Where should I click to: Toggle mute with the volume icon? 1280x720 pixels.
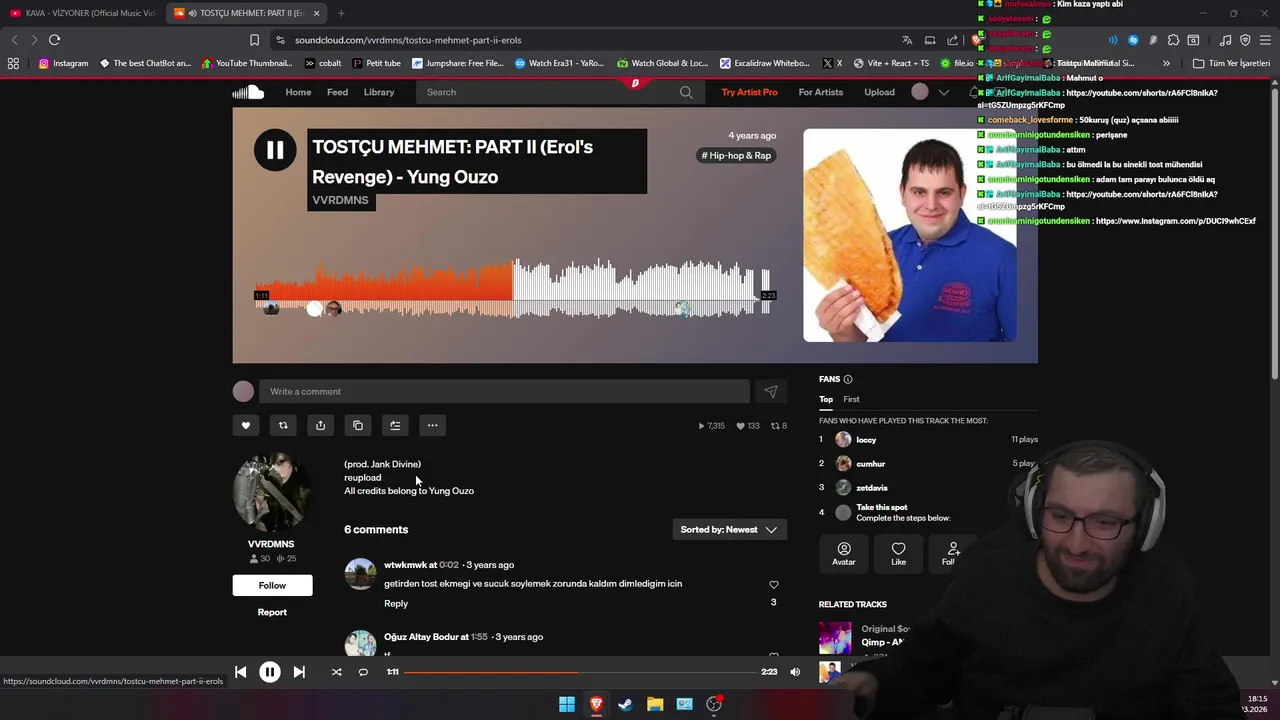(x=795, y=672)
